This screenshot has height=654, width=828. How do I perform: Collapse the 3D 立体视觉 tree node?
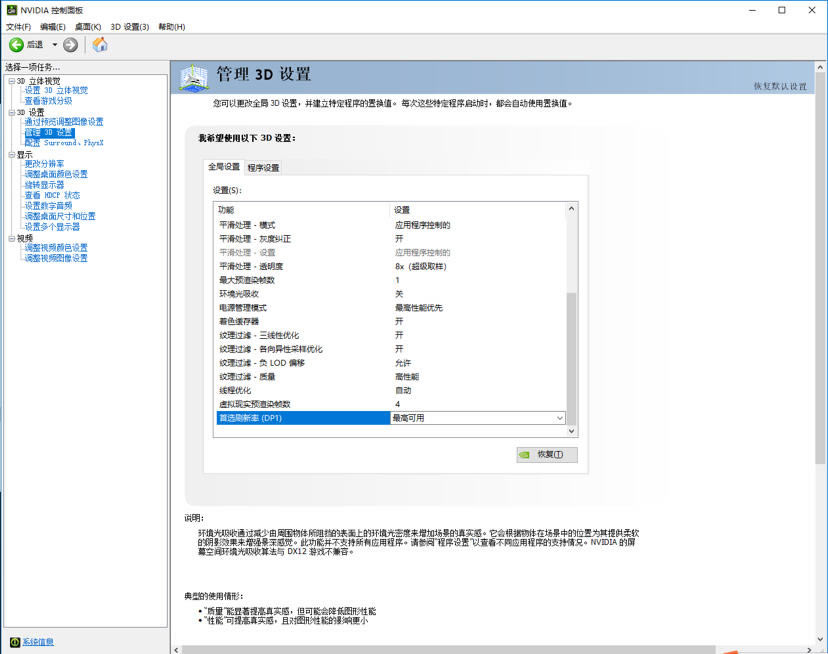pos(12,81)
